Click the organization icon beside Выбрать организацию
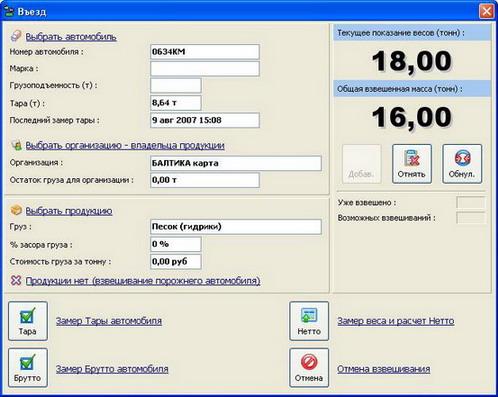 16,145
